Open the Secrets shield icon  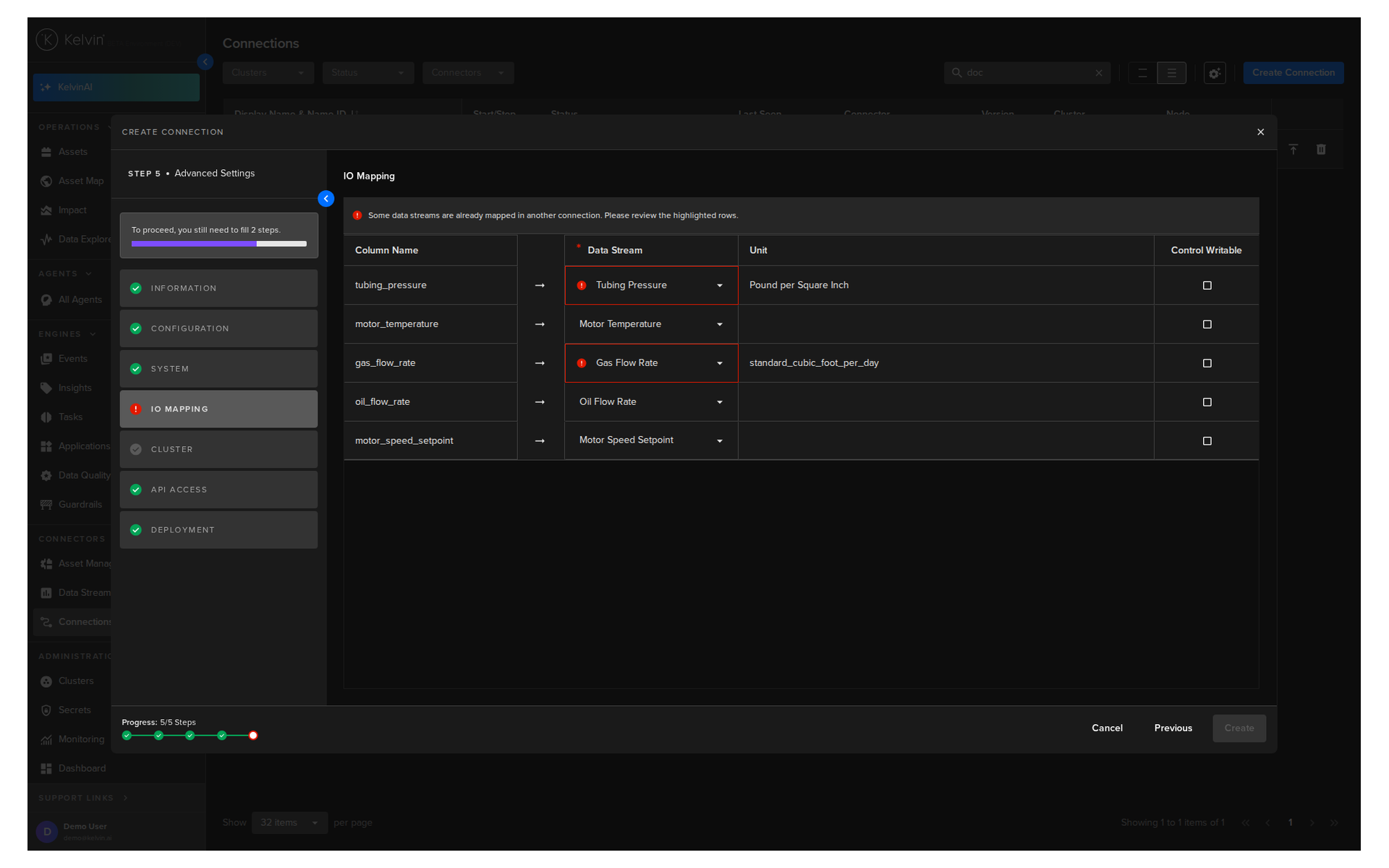(46, 710)
